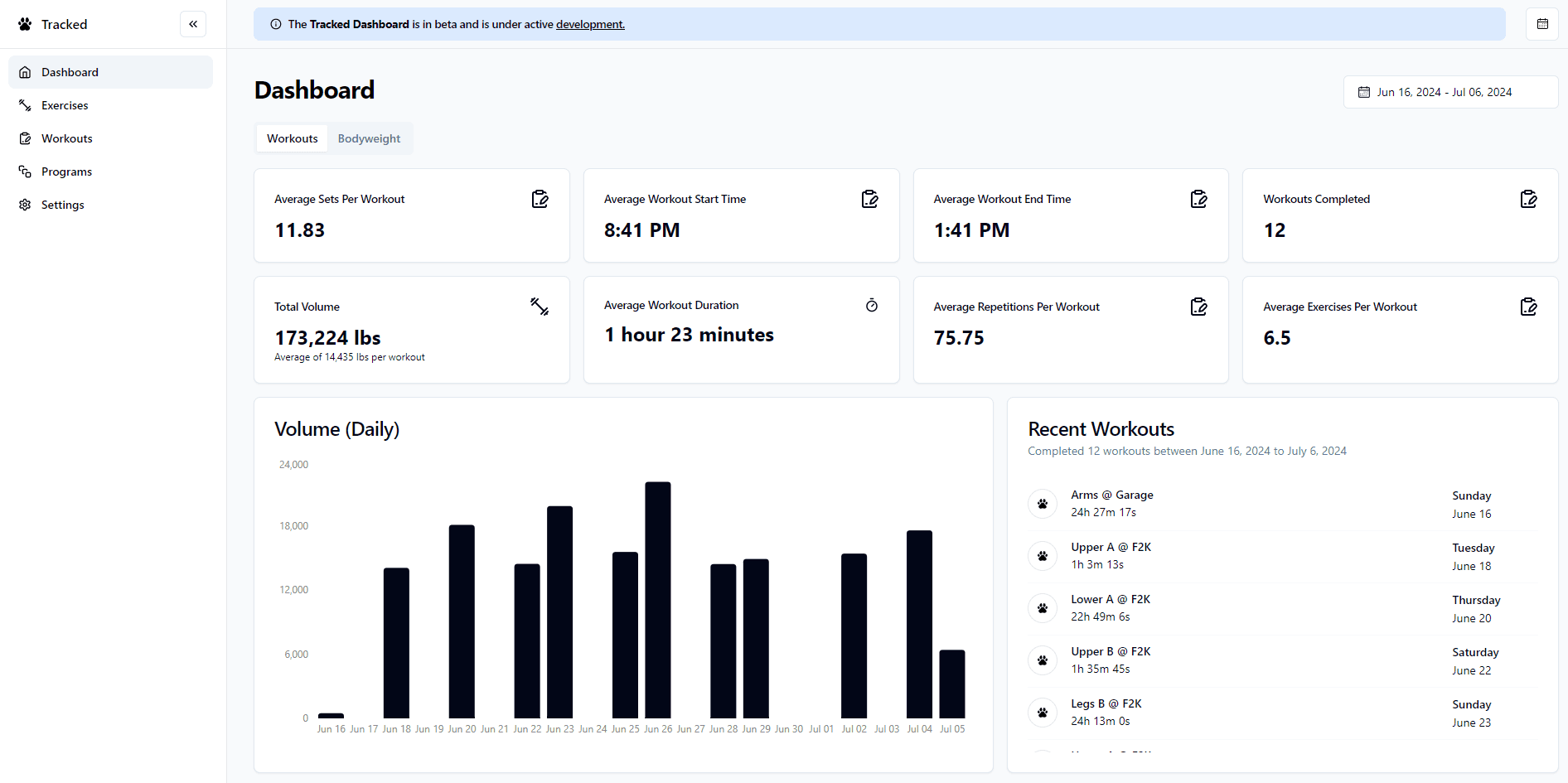Open date range picker Jun 16 - Jul 06

1450,92
